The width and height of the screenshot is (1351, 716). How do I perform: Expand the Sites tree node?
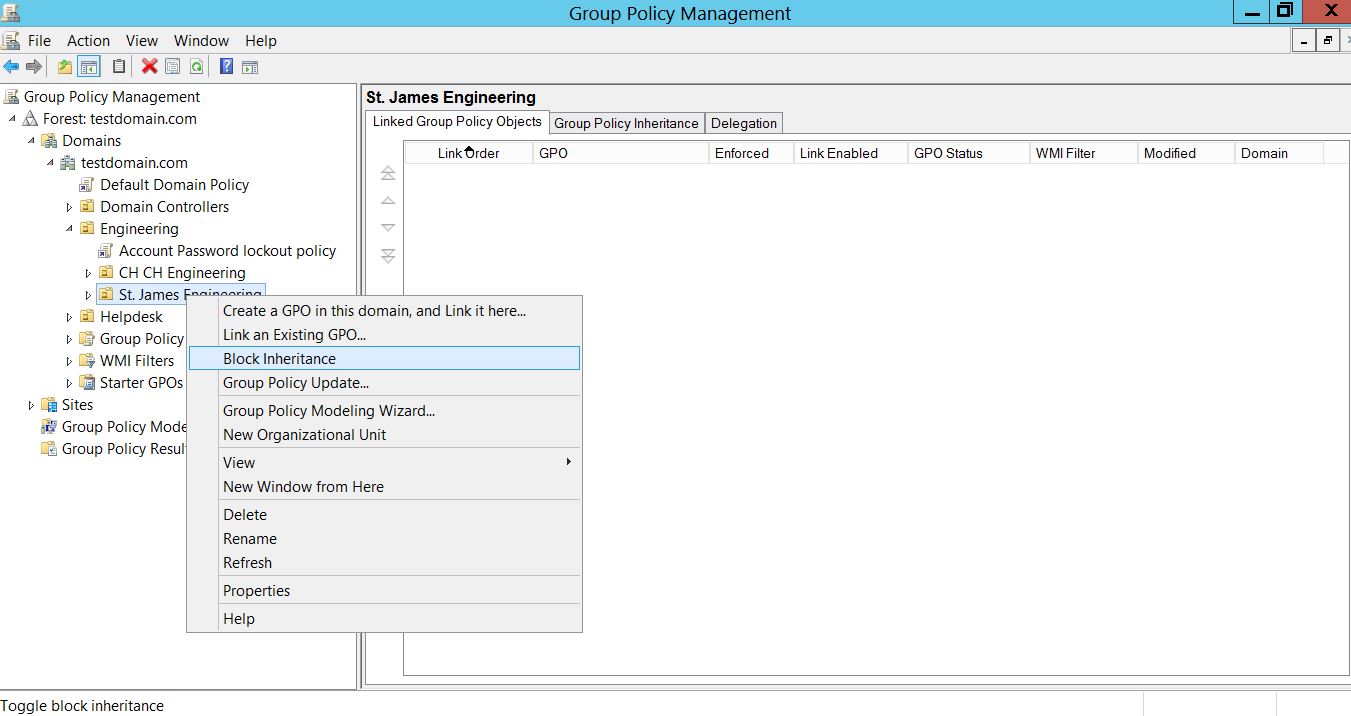32,405
